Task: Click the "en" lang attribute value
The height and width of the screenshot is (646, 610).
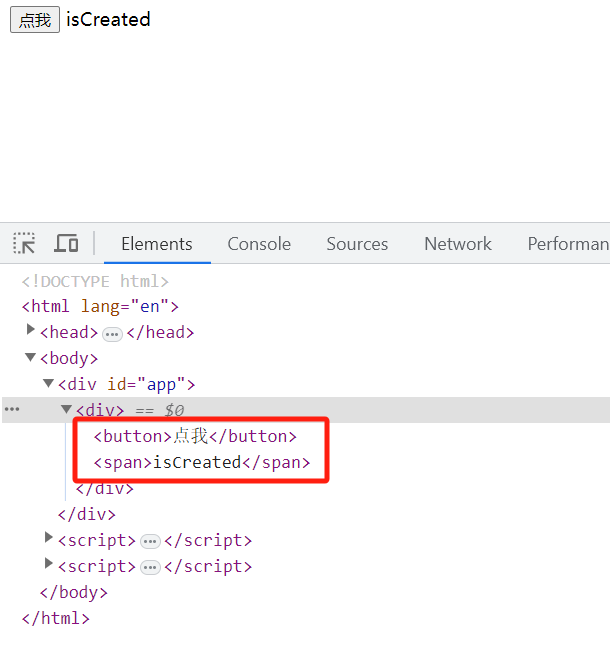Action: click(x=150, y=307)
